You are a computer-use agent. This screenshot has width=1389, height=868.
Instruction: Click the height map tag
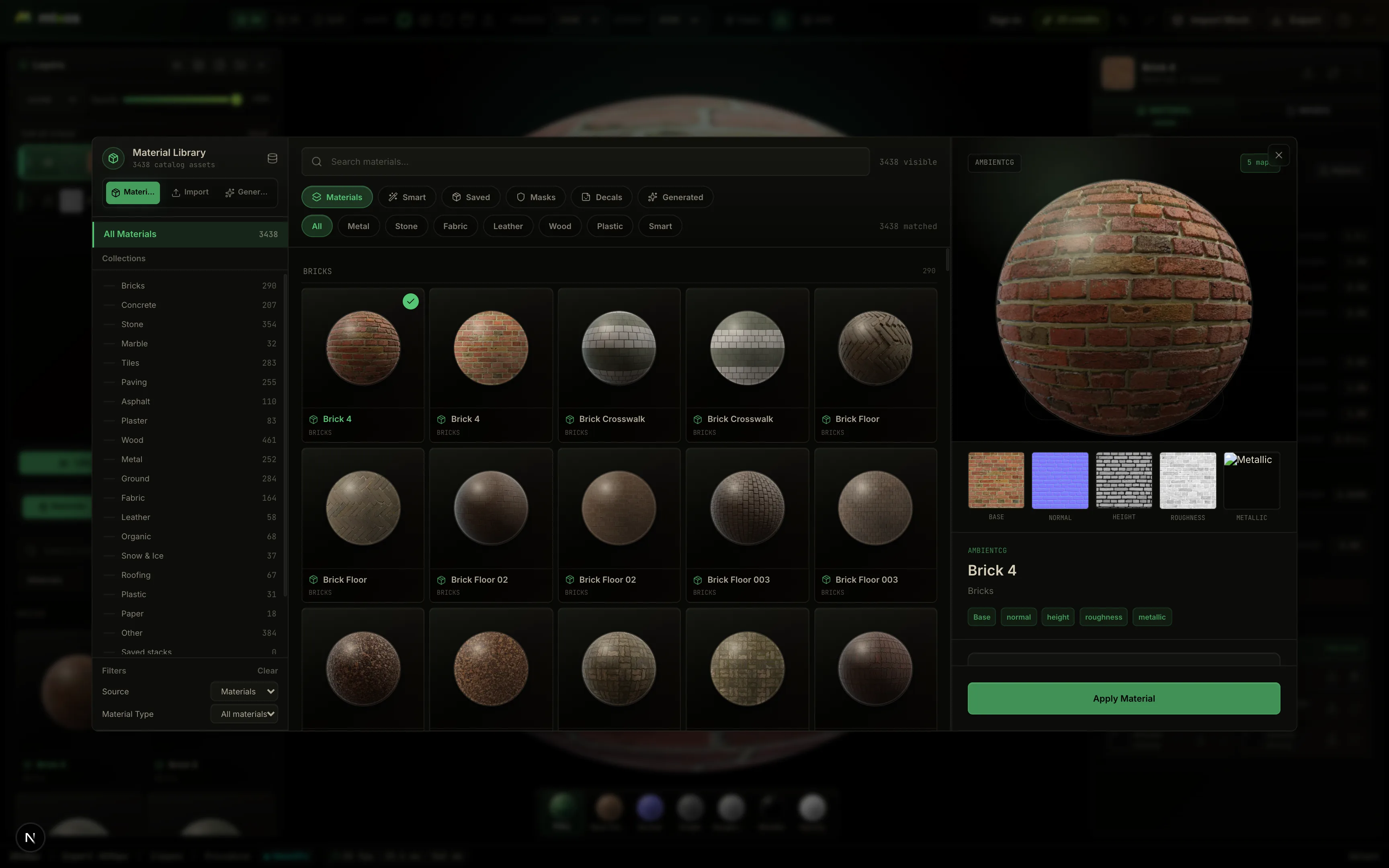1058,617
